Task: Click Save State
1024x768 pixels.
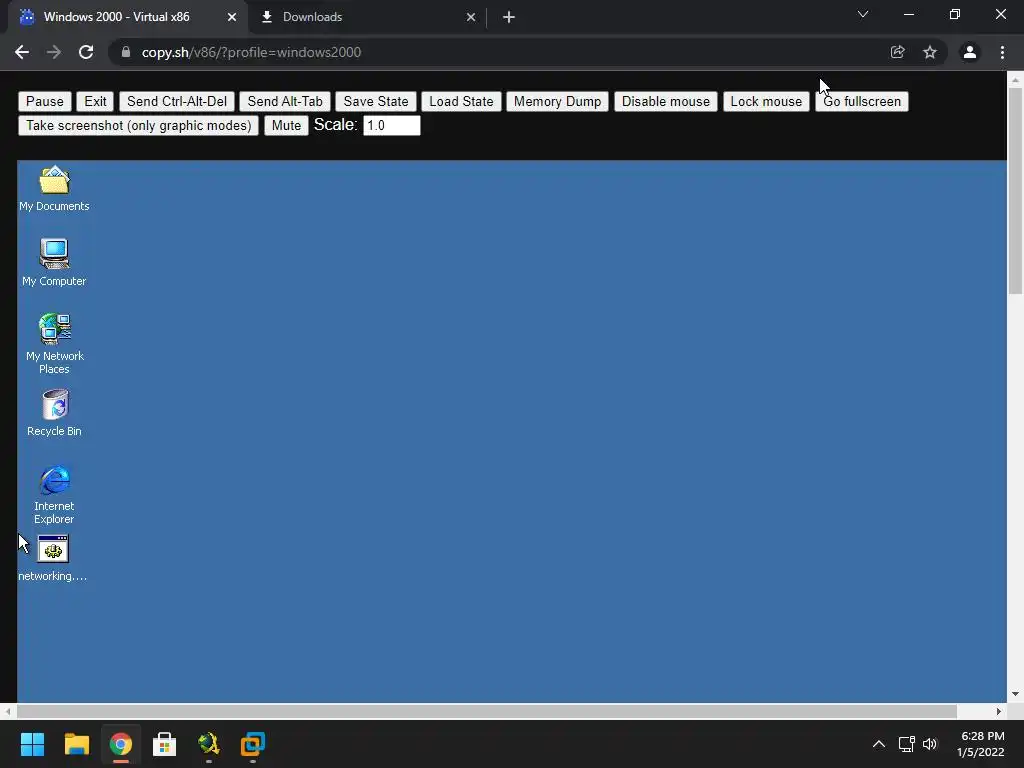Action: point(376,101)
